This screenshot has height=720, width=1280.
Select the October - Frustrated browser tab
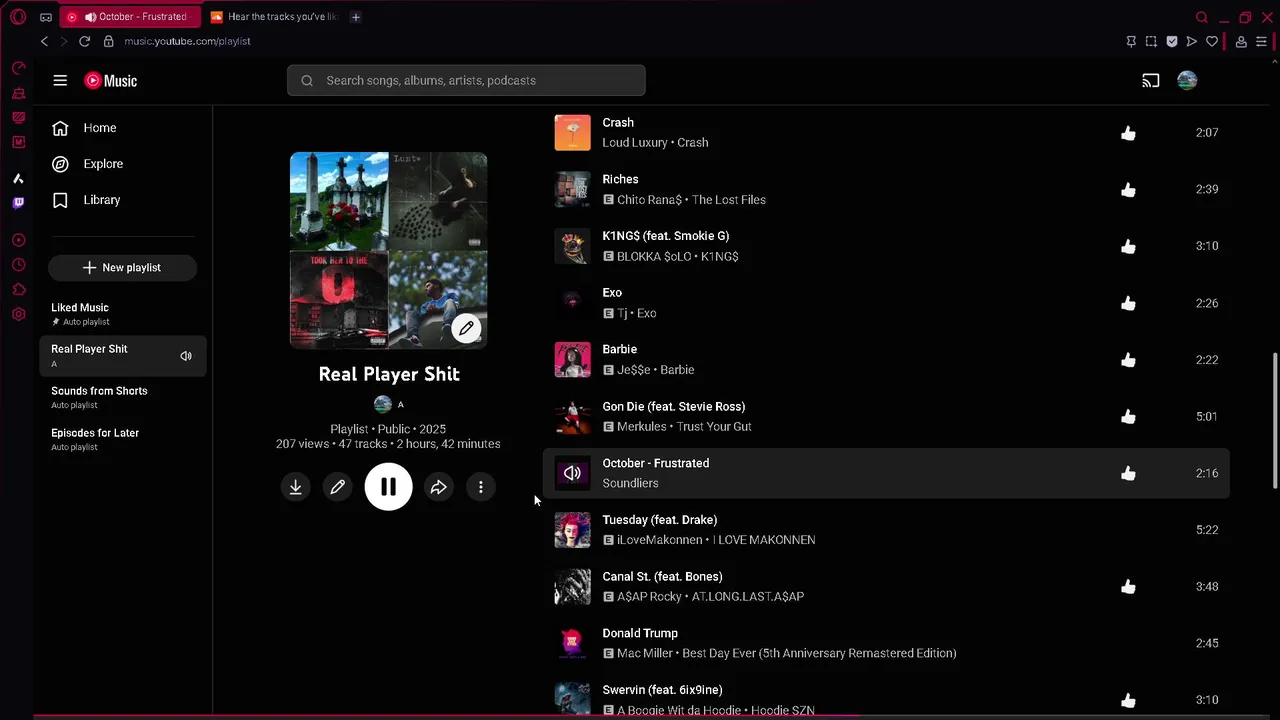[x=130, y=17]
